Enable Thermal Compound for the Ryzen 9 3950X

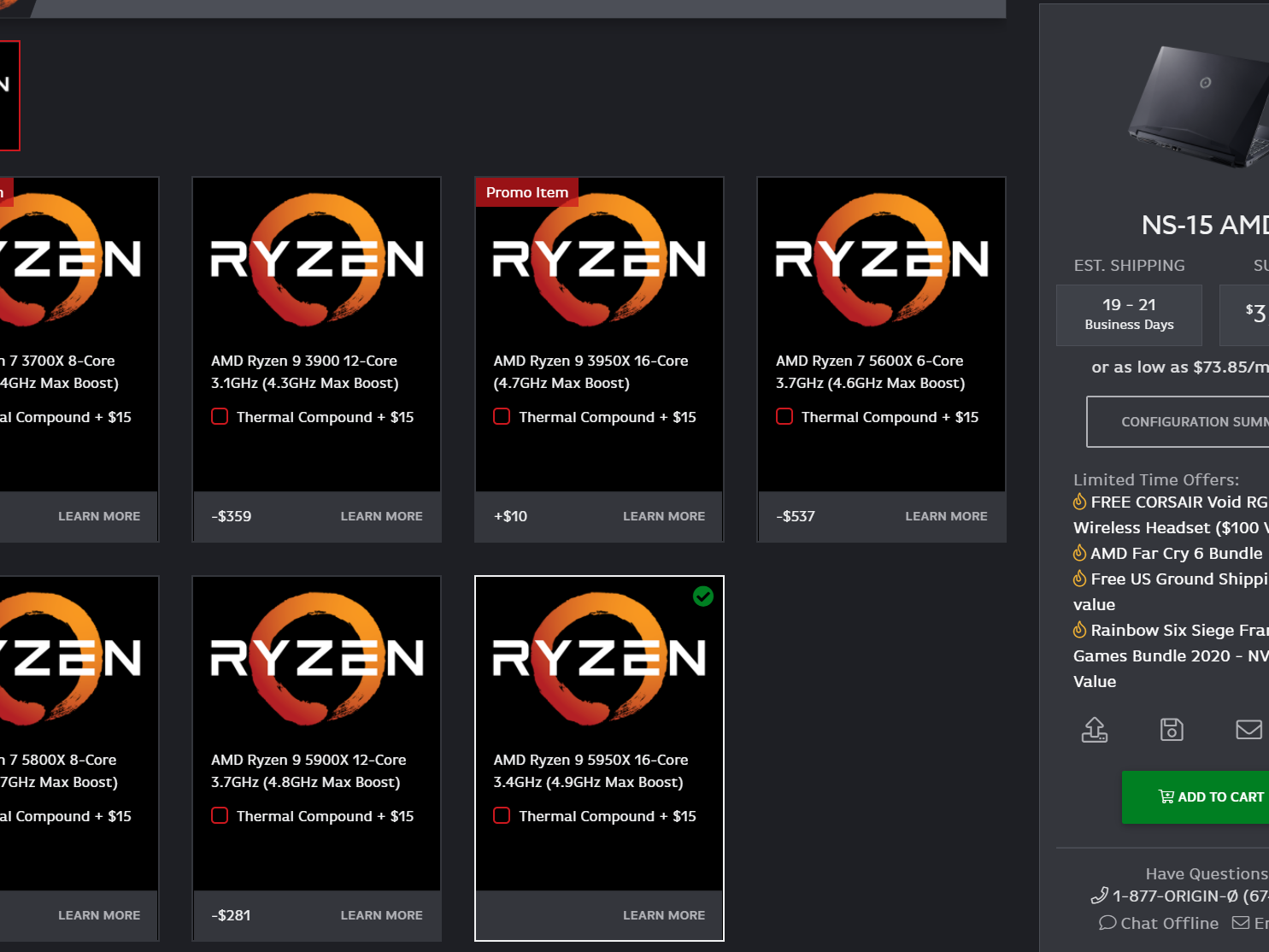[502, 416]
